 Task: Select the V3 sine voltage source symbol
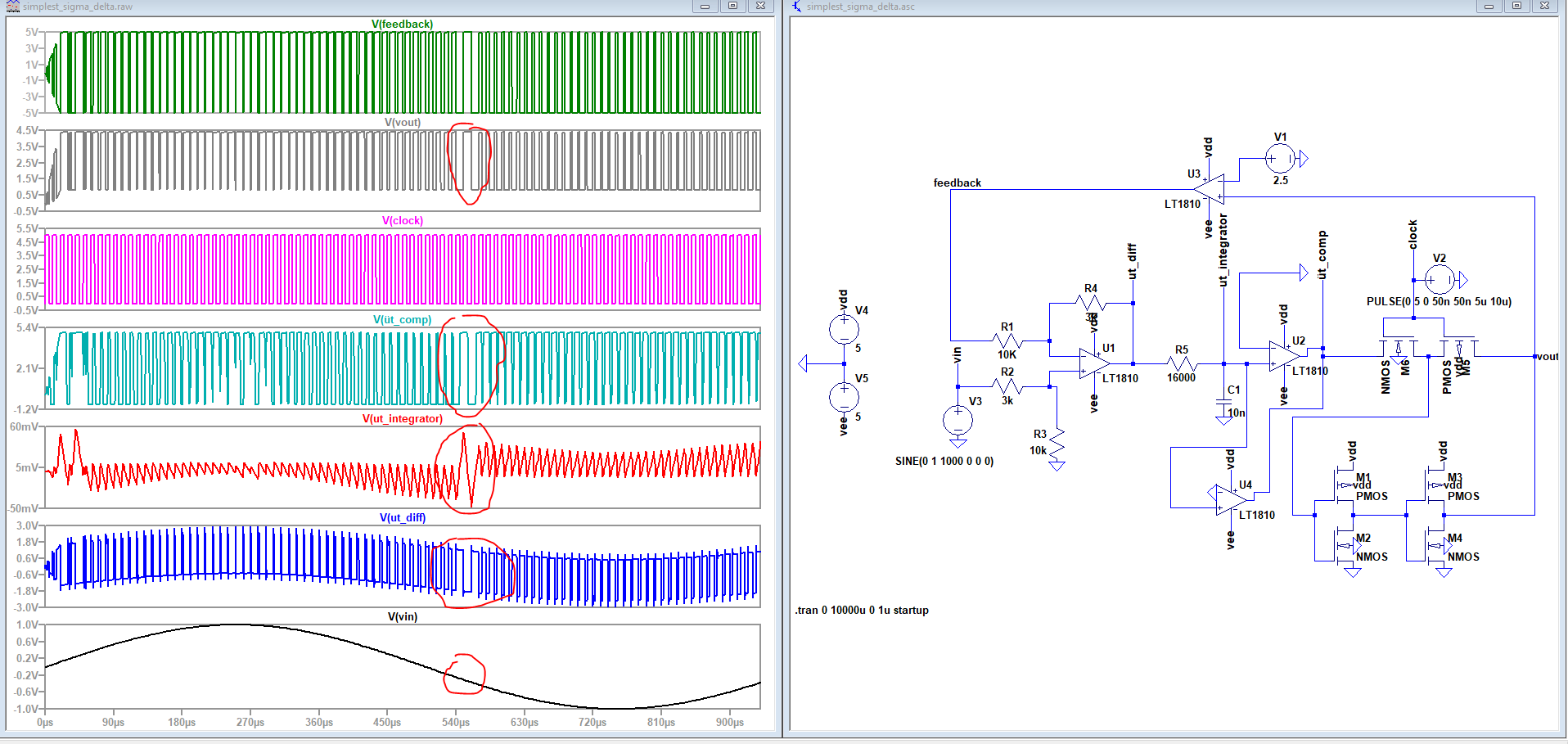coord(957,421)
